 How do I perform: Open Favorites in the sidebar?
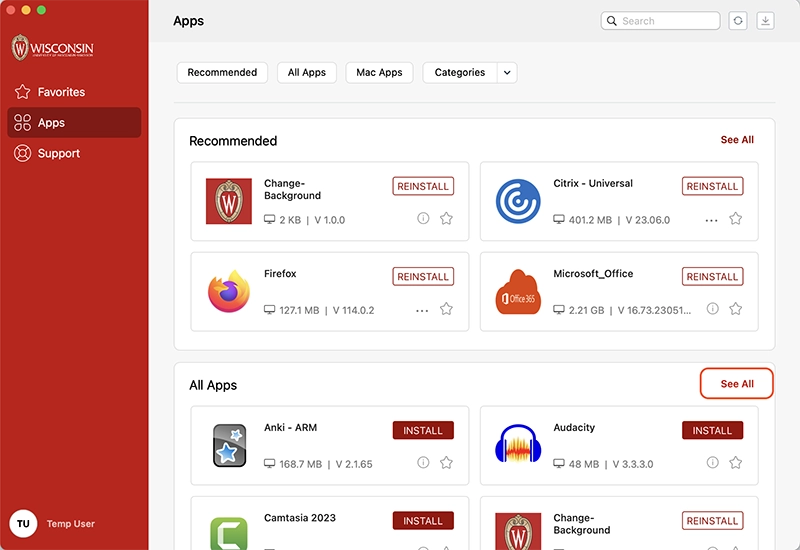pos(74,92)
